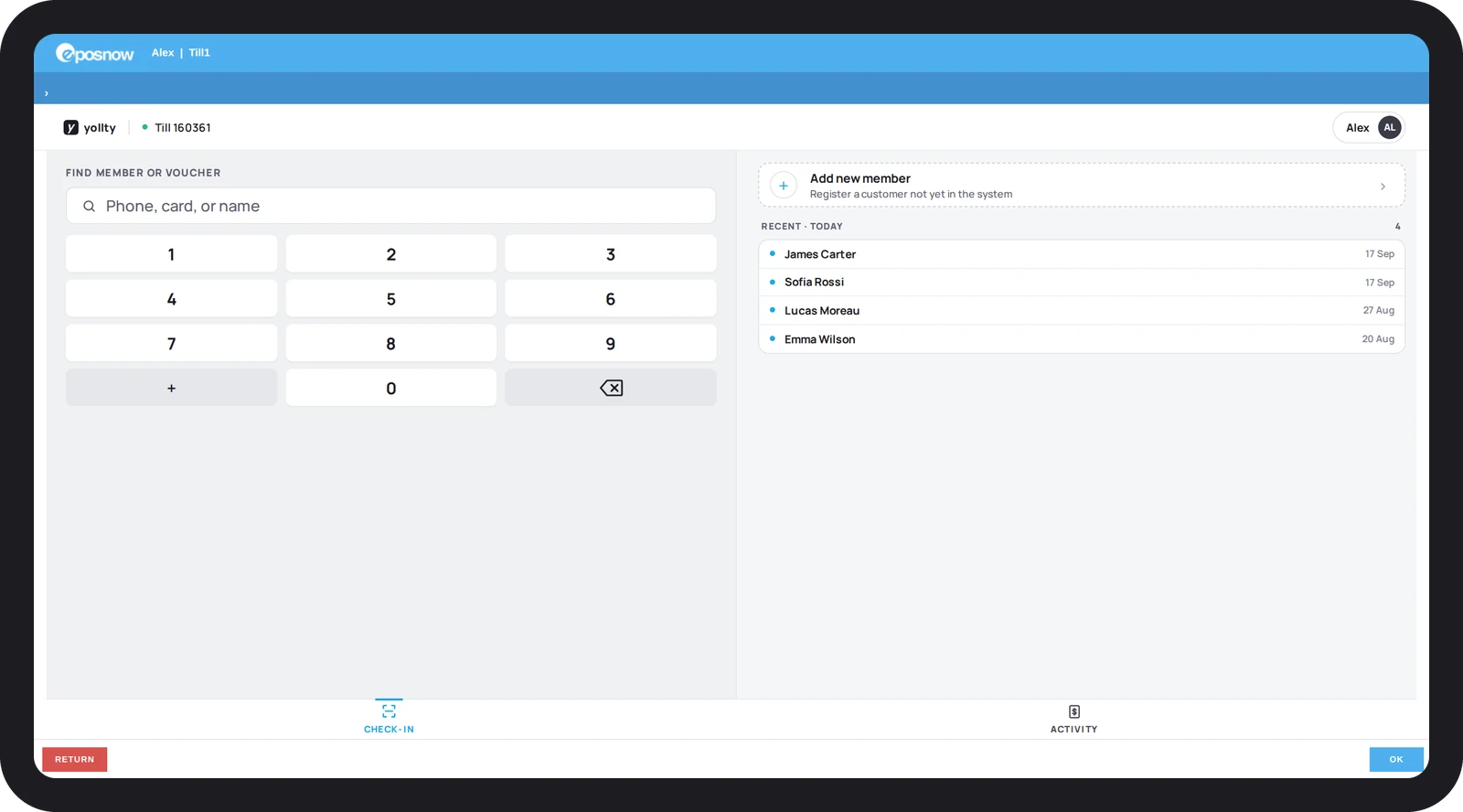Viewport: 1463px width, 812px height.
Task: Switch to the Check-in tab
Action: click(x=389, y=719)
